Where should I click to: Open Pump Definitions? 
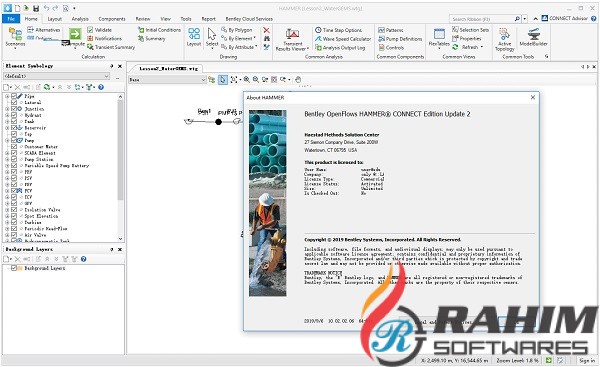point(400,39)
